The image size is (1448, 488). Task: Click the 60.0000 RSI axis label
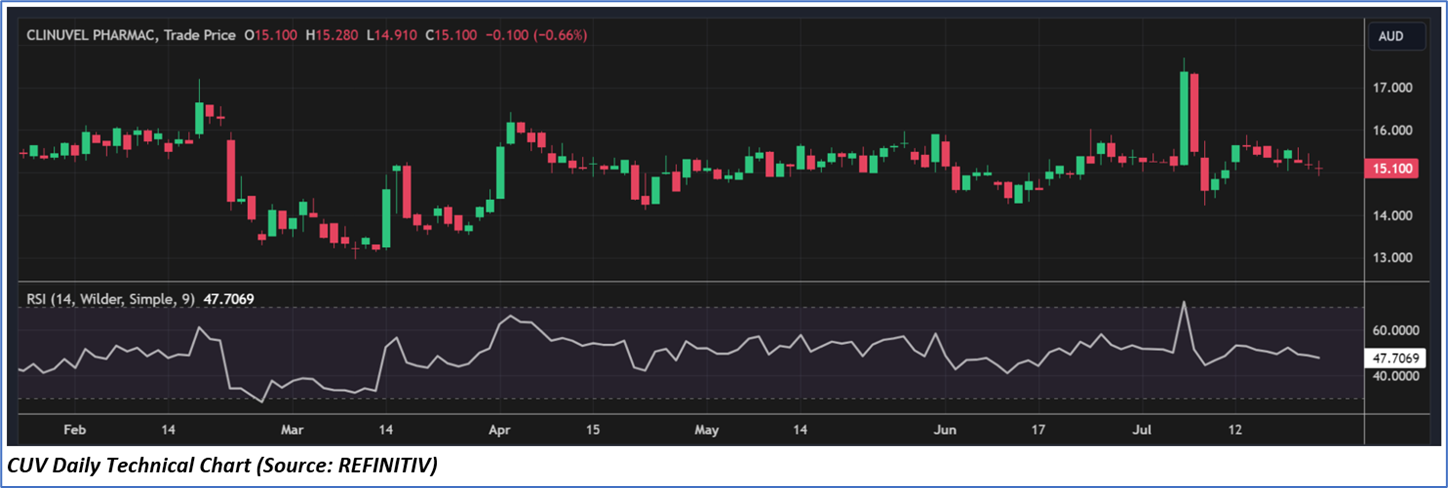[1395, 330]
